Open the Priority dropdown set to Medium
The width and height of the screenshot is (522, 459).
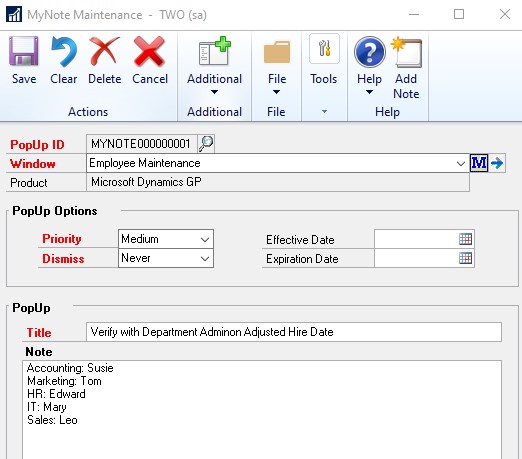point(166,239)
